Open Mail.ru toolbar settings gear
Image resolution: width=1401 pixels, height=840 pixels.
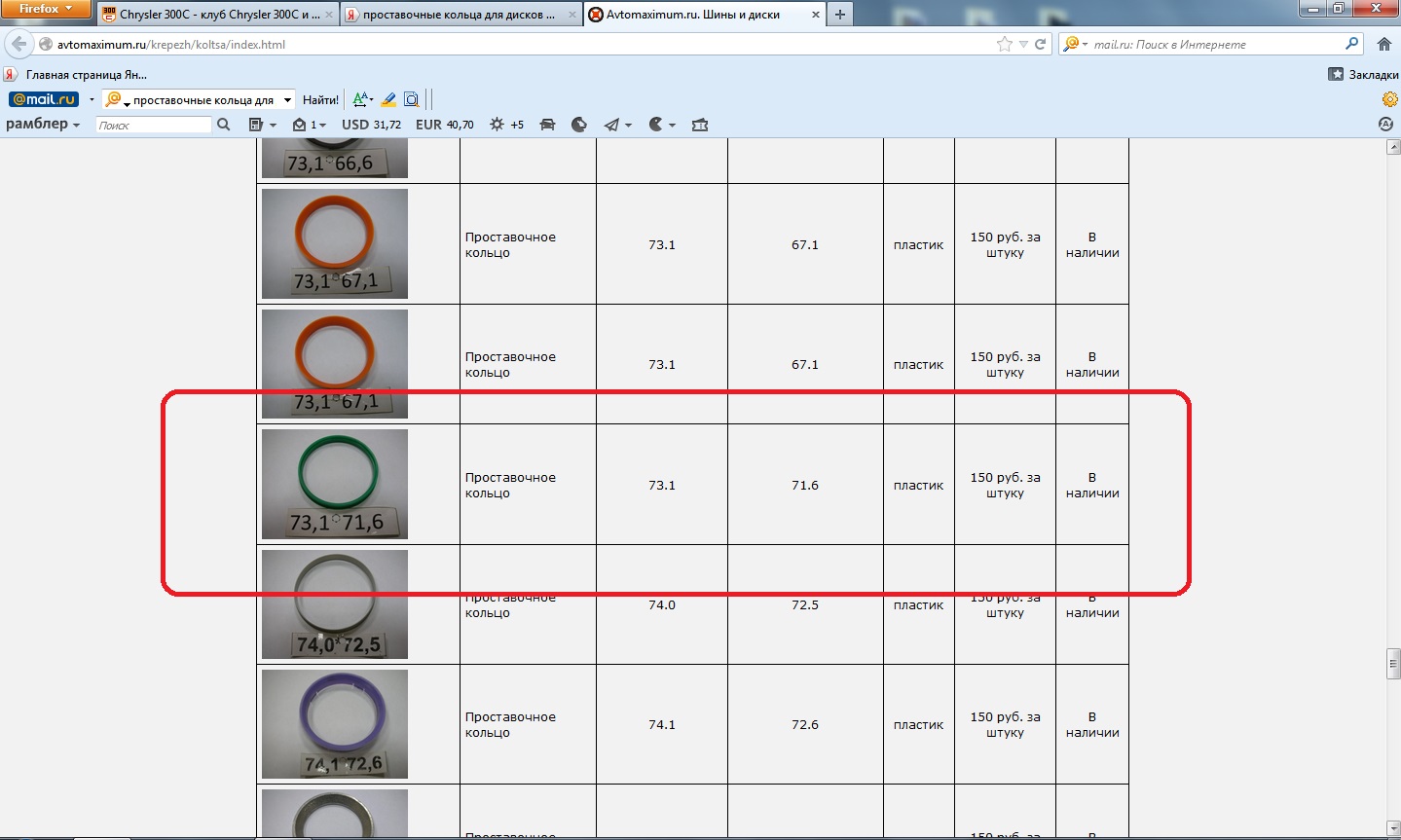coord(1389,99)
